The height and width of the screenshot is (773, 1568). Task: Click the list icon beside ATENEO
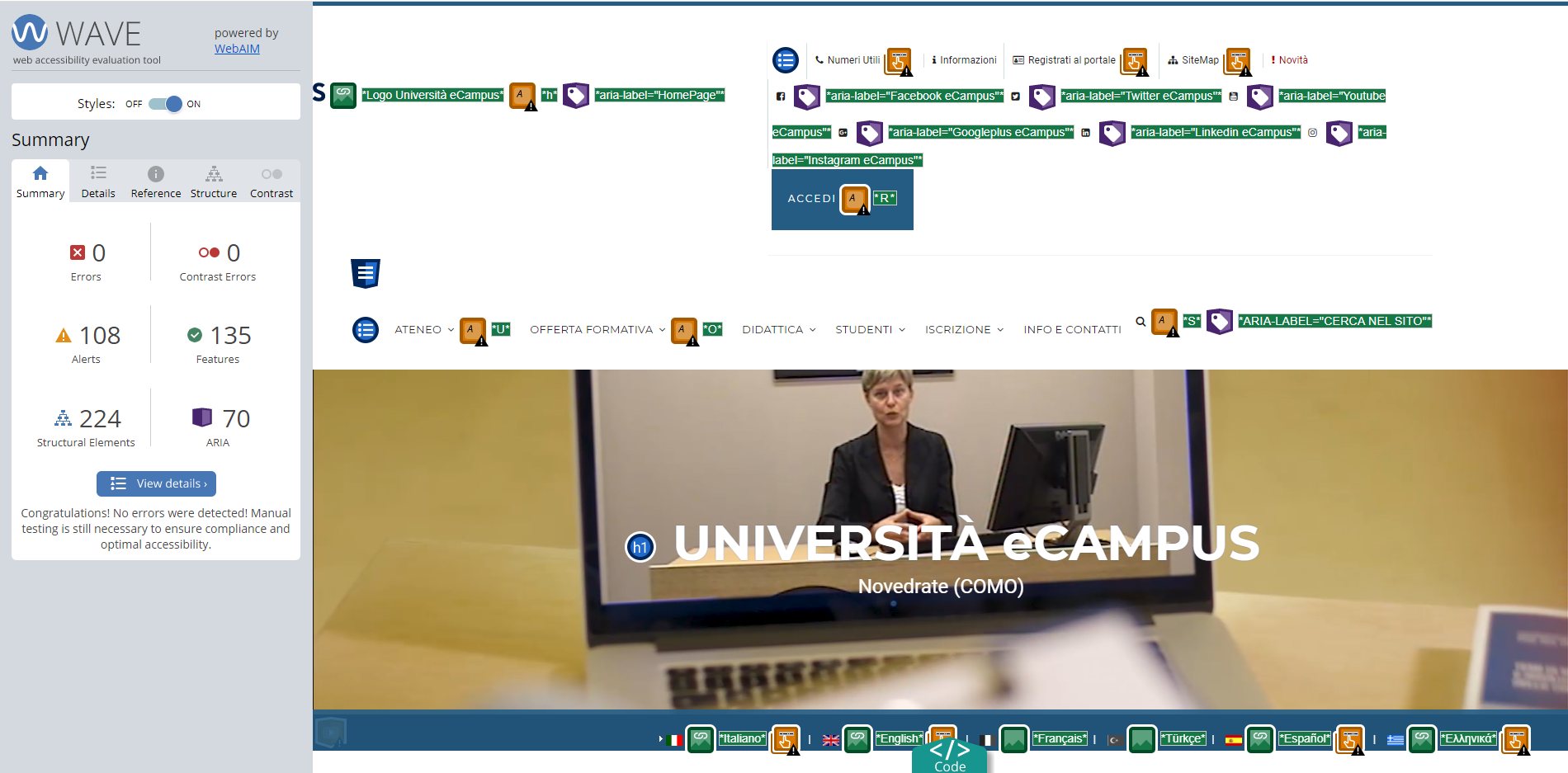[x=366, y=330]
